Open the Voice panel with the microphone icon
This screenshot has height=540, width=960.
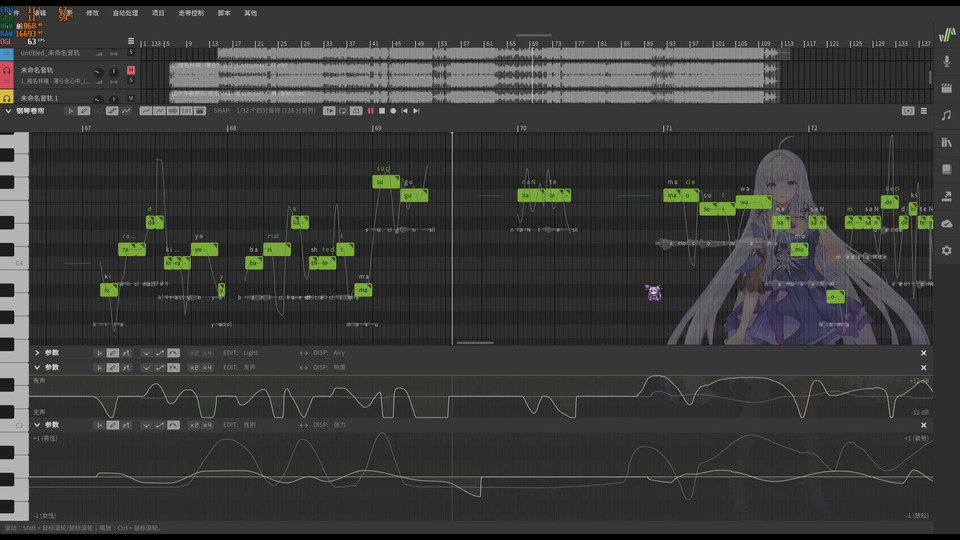coord(947,61)
